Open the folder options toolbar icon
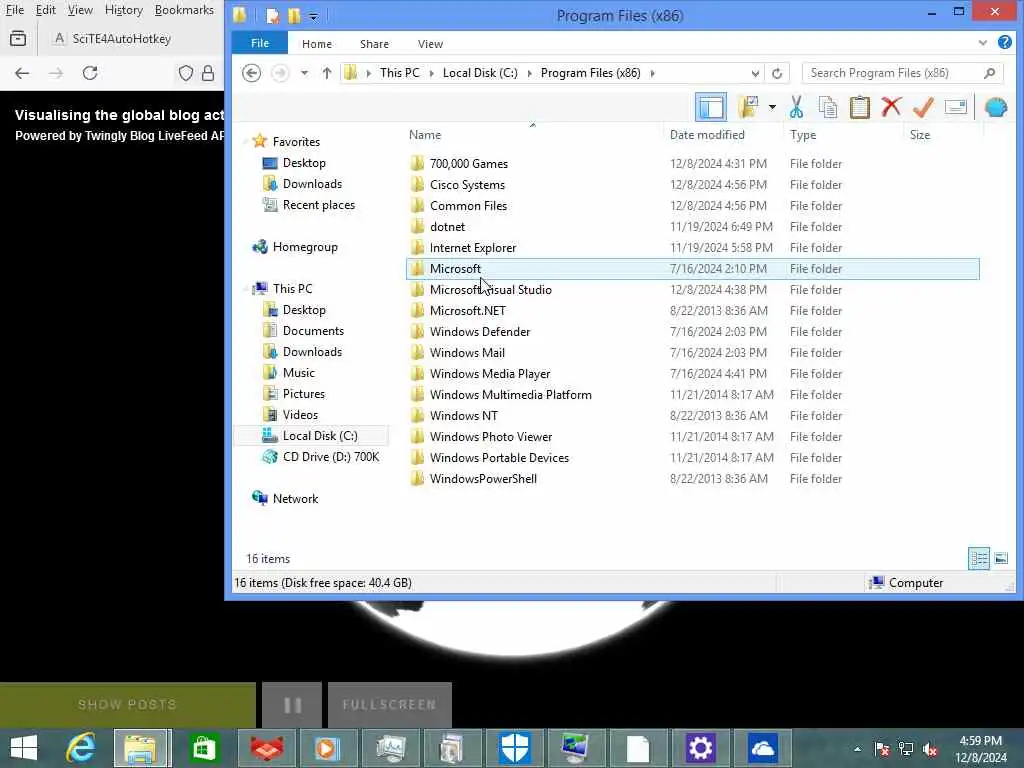The width and height of the screenshot is (1024, 768). [x=748, y=107]
